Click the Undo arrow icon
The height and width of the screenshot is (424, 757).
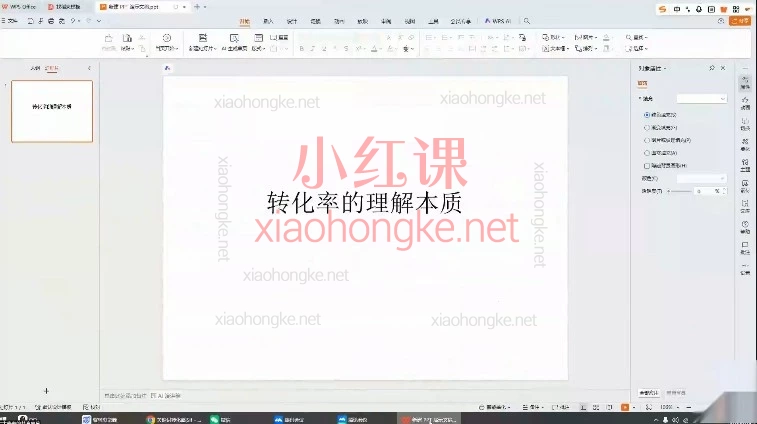coord(73,21)
